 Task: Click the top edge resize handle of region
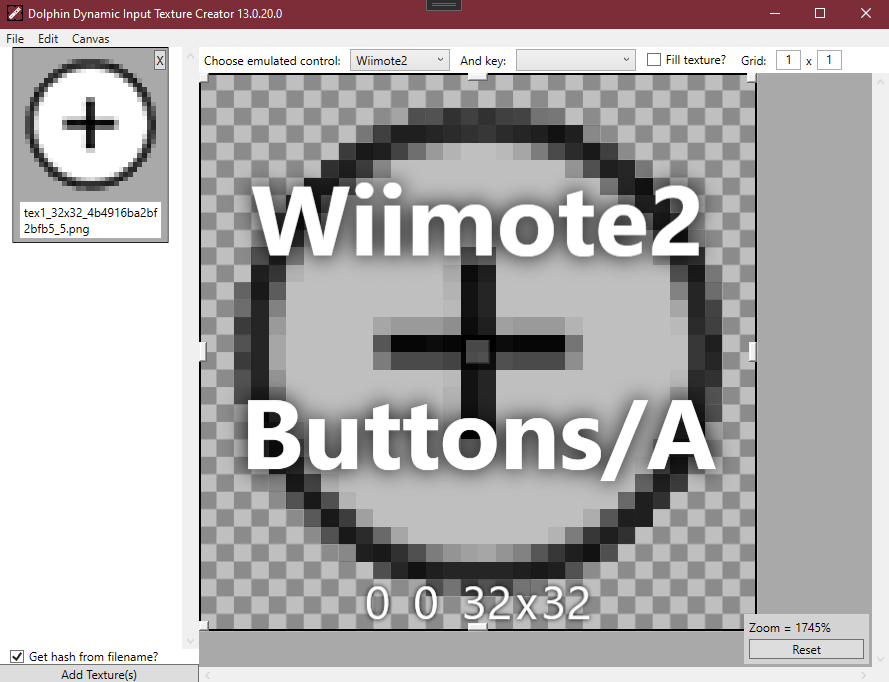point(478,77)
